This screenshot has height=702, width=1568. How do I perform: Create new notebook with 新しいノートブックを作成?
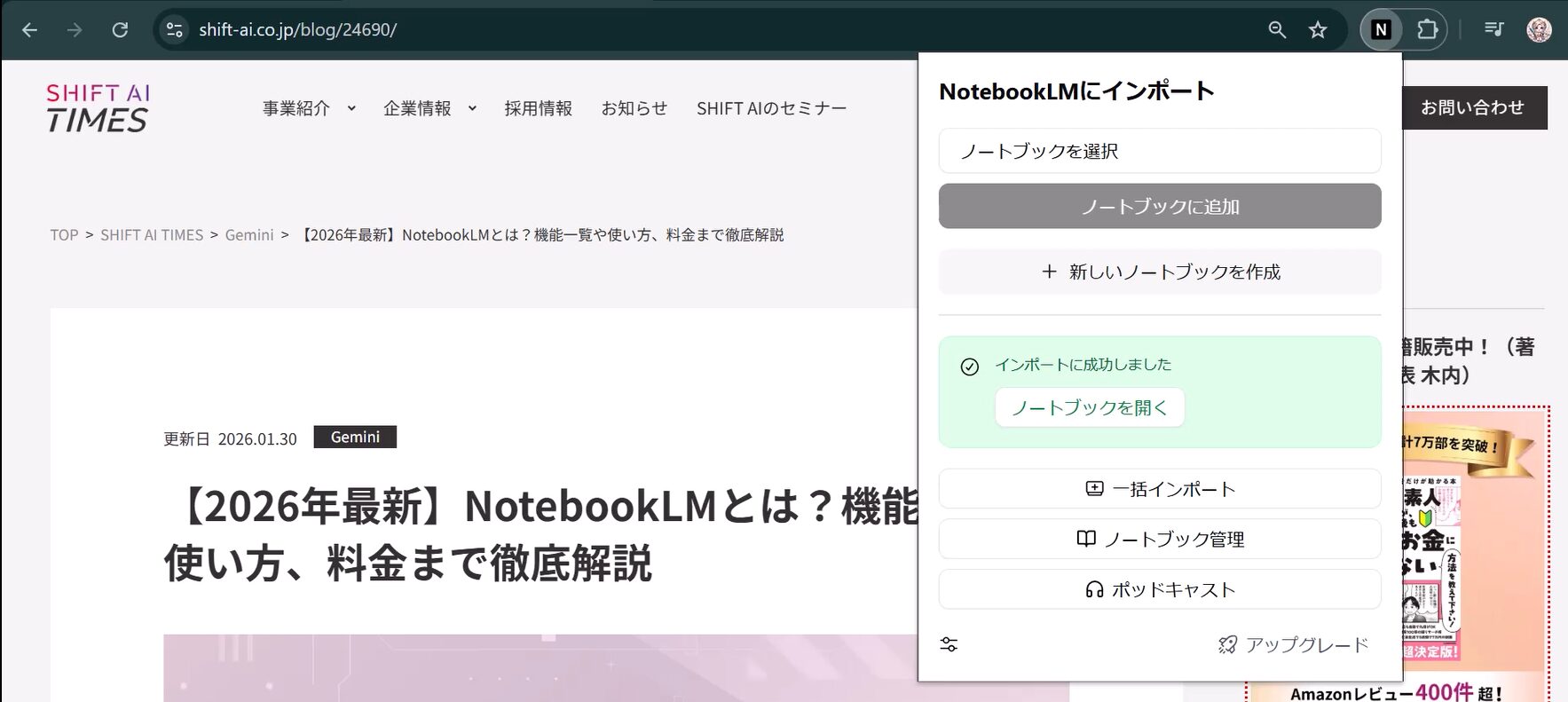click(1160, 272)
